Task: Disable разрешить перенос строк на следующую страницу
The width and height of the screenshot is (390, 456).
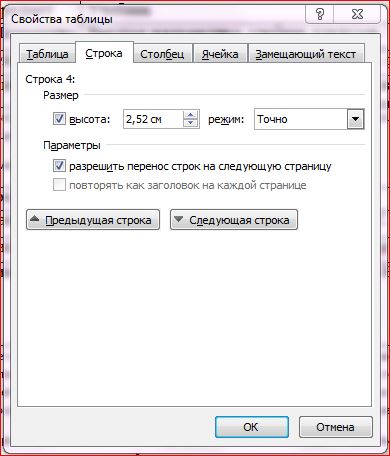Action: 59,166
